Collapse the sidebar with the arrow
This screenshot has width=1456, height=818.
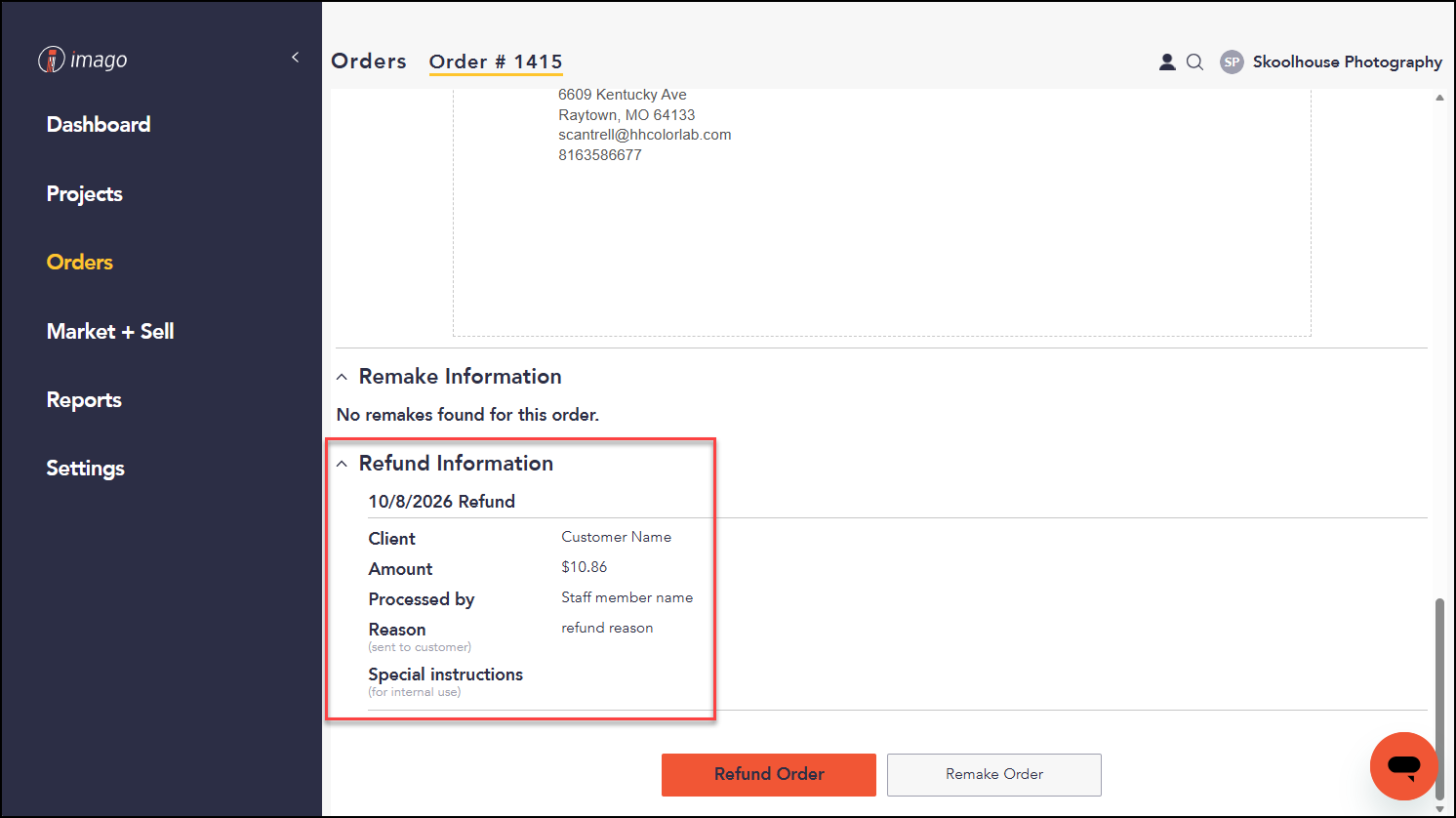(x=295, y=58)
